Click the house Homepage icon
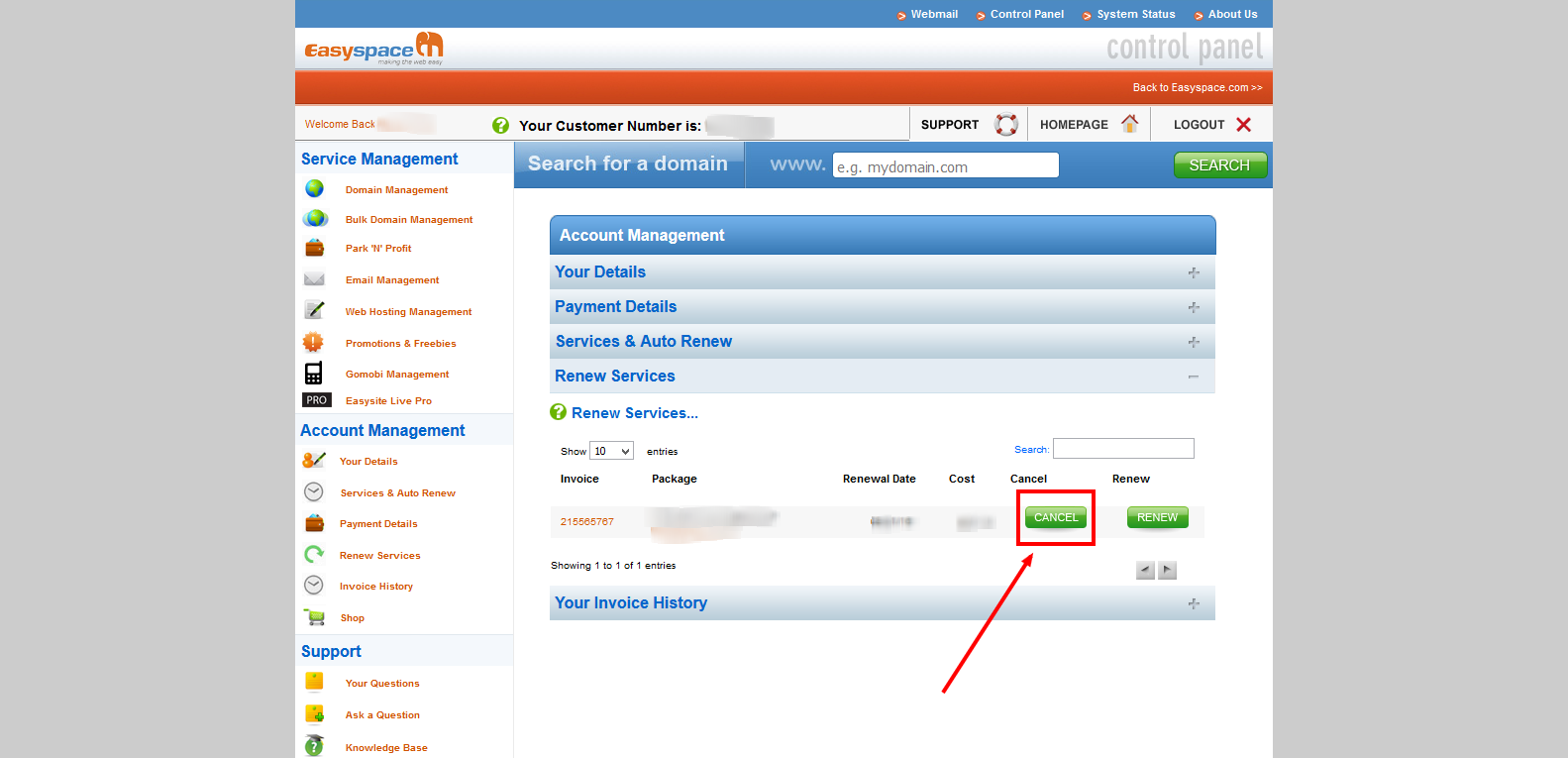This screenshot has height=758, width=1568. click(x=1129, y=124)
